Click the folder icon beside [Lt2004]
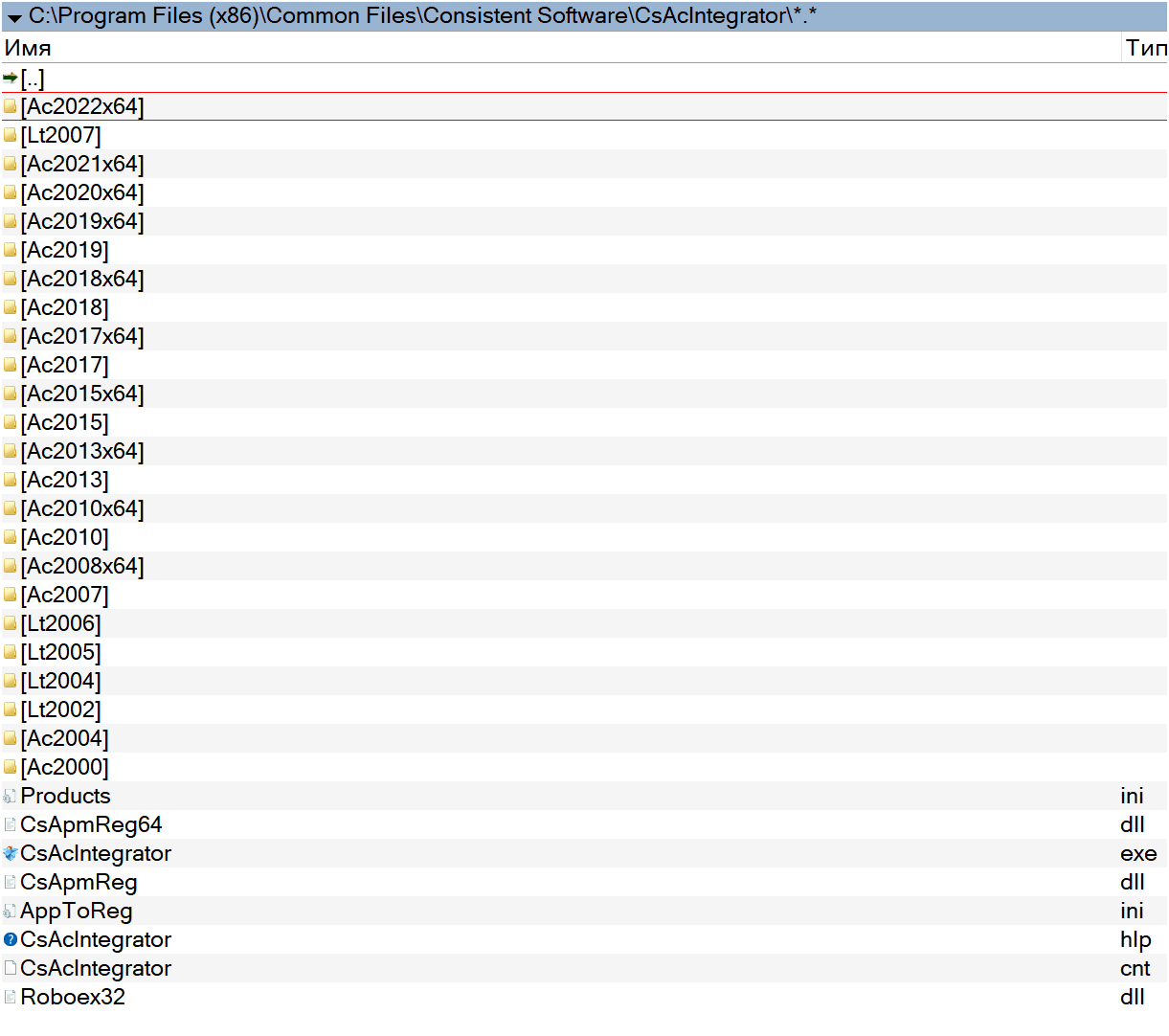Viewport: 1169px width, 1036px height. (11, 681)
